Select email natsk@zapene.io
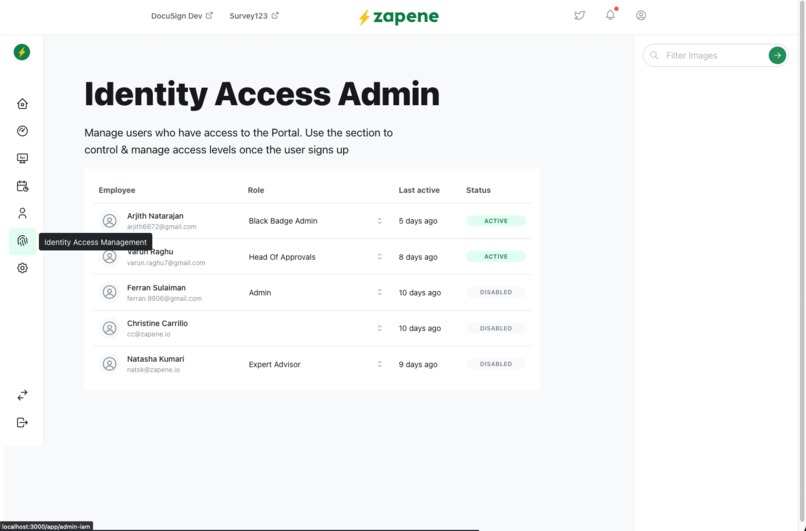 pos(153,370)
